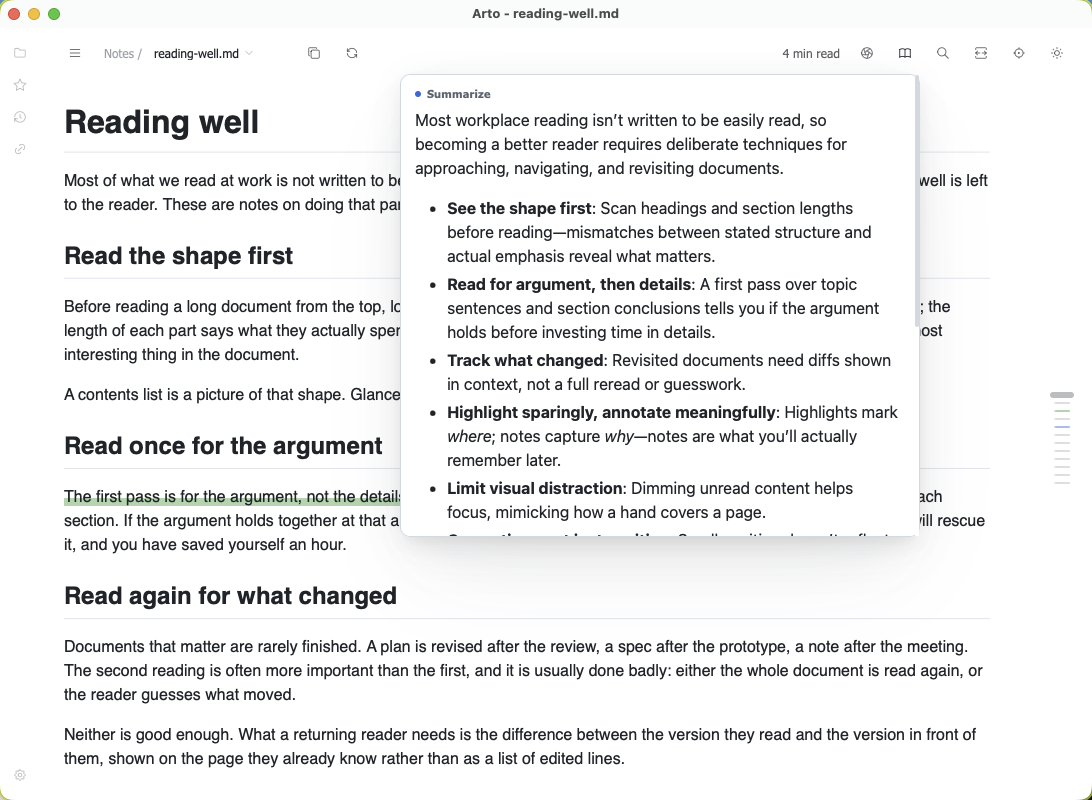This screenshot has height=800, width=1092.
Task: Click summary intro Most workplace reading
Action: (x=631, y=144)
